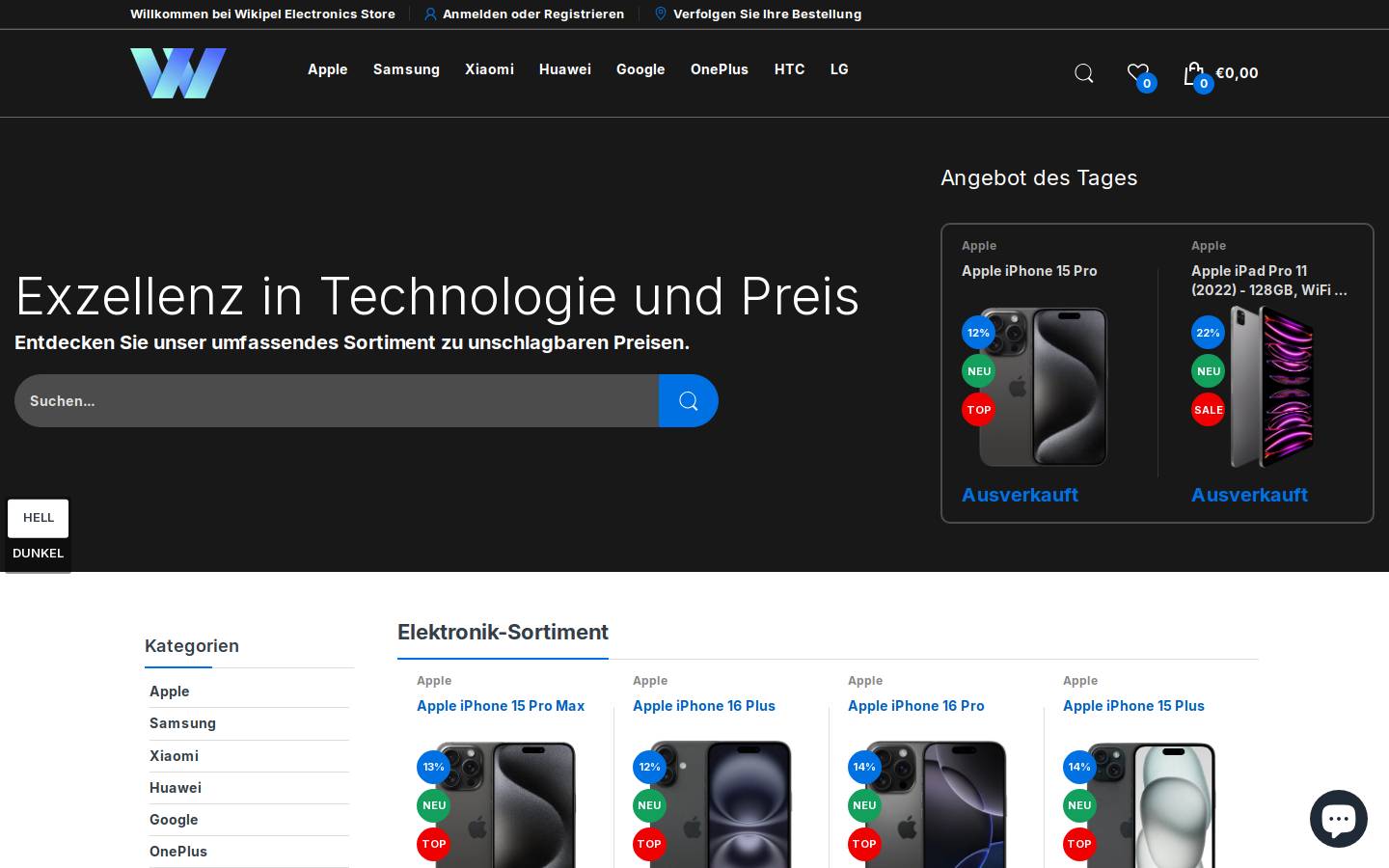Click Ausverkauft under iPad Pro 11

point(1249,495)
